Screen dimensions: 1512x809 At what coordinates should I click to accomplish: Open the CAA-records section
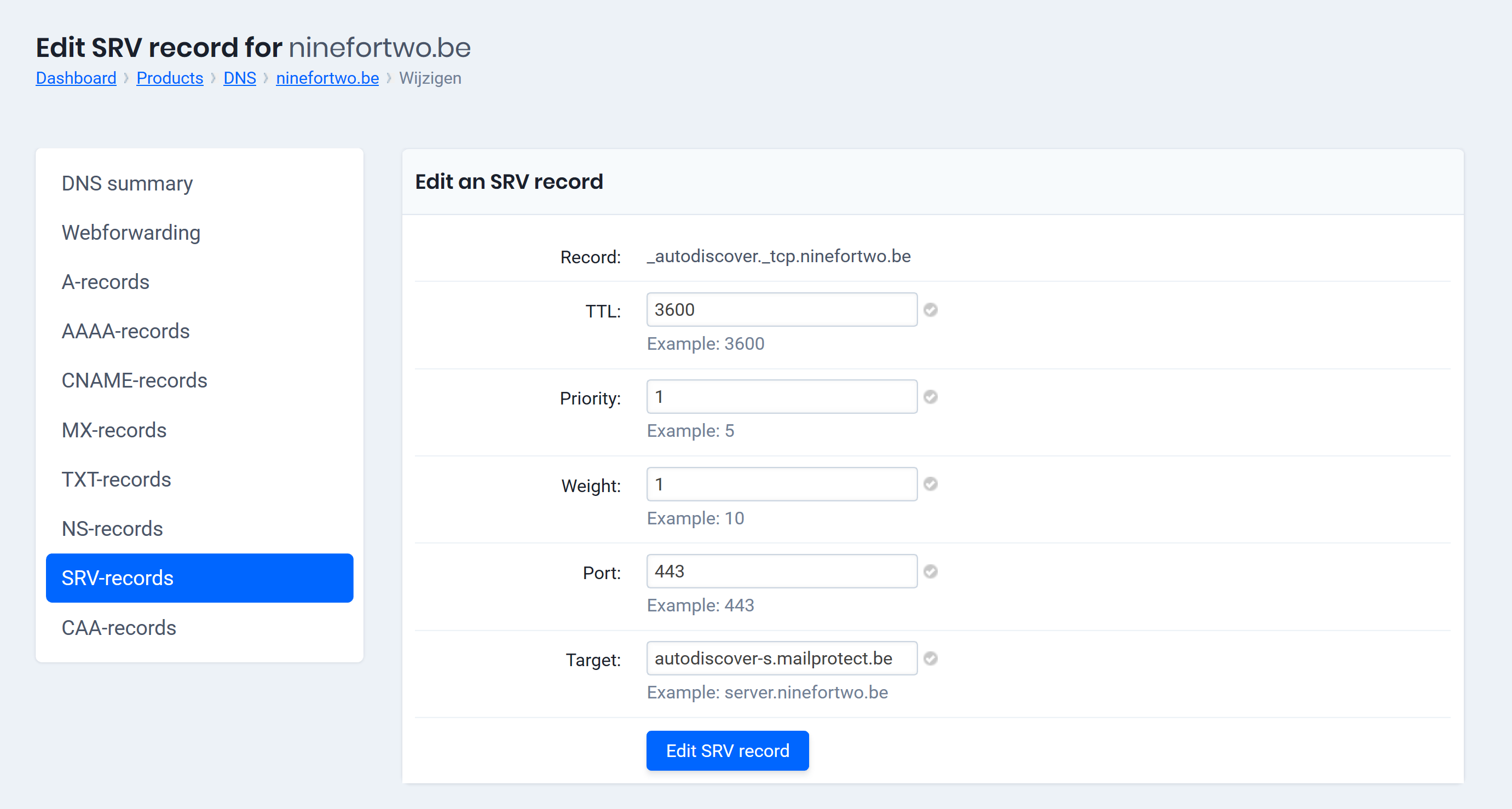click(x=119, y=628)
